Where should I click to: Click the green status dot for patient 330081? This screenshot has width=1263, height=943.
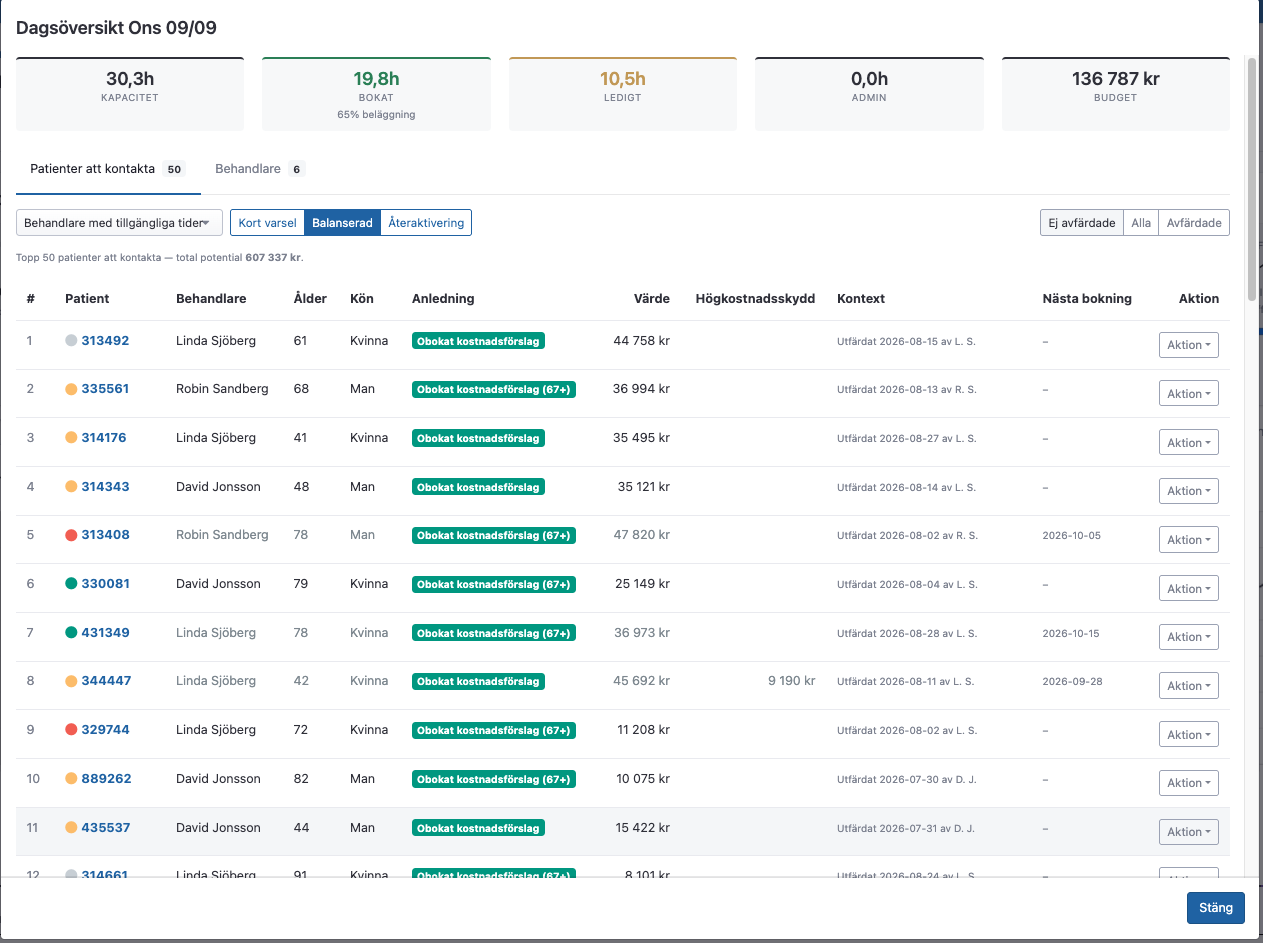tap(71, 584)
